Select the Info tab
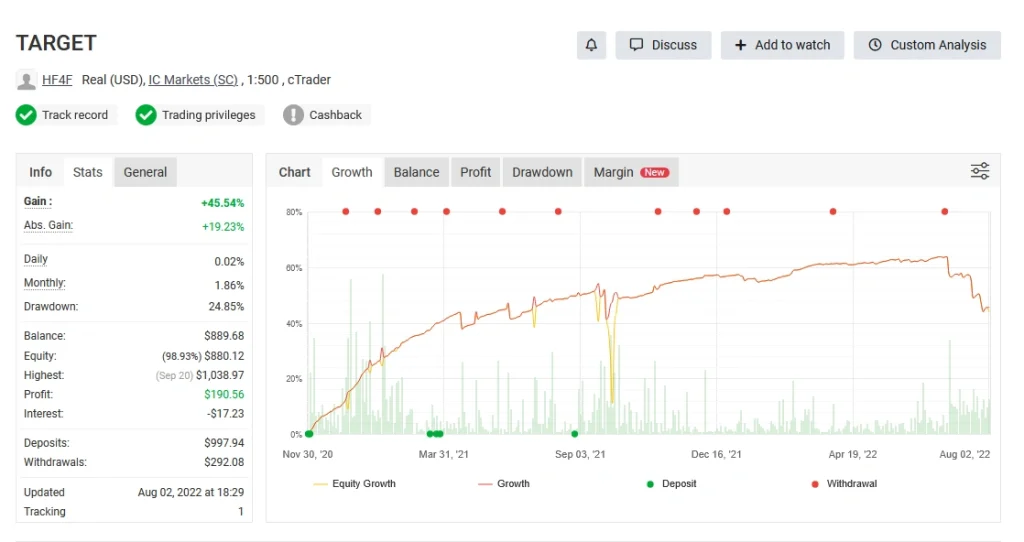The width and height of the screenshot is (1024, 542). click(40, 172)
